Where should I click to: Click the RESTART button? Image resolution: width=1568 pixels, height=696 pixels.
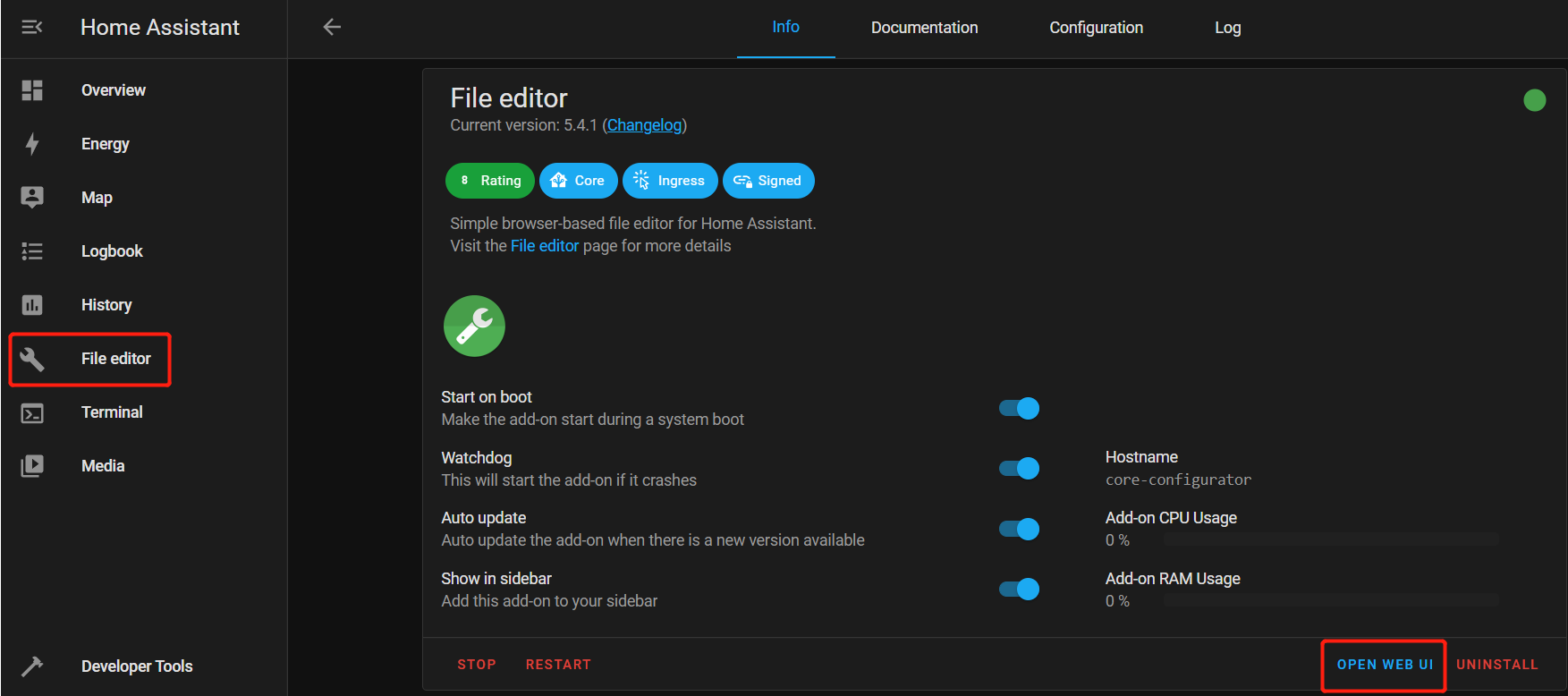point(558,665)
